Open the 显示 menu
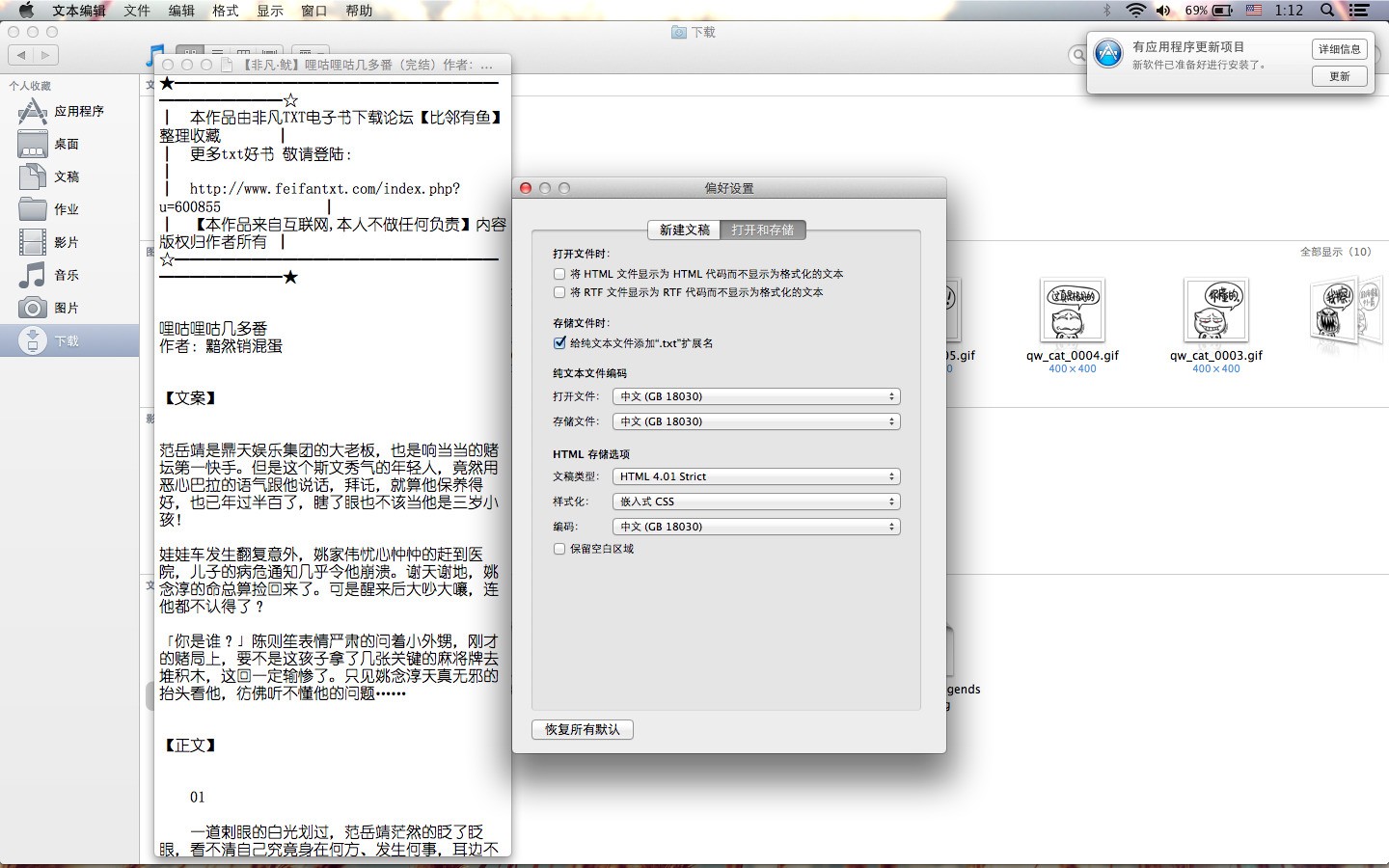The height and width of the screenshot is (868, 1389). pyautogui.click(x=270, y=11)
